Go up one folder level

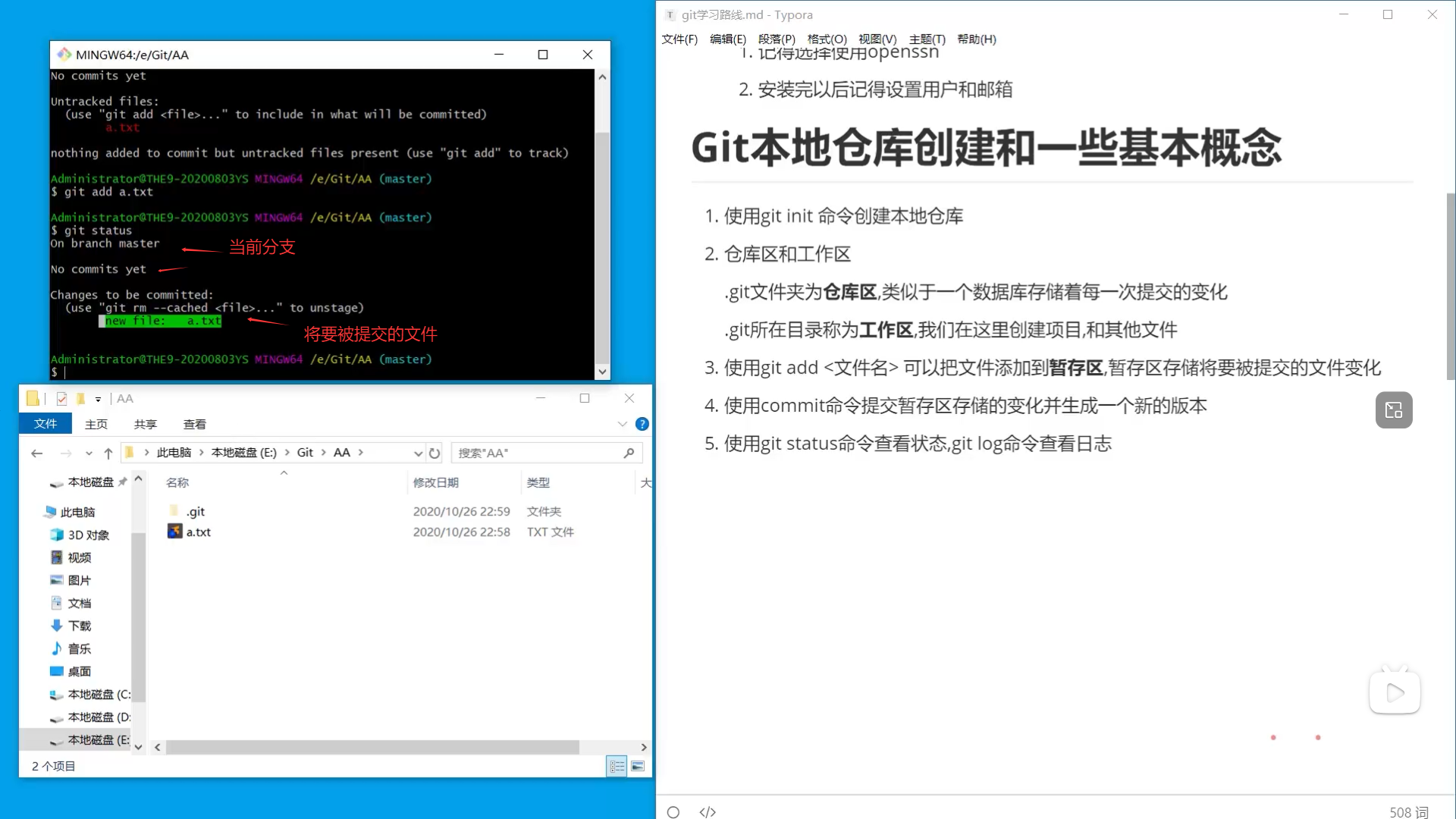[x=108, y=453]
